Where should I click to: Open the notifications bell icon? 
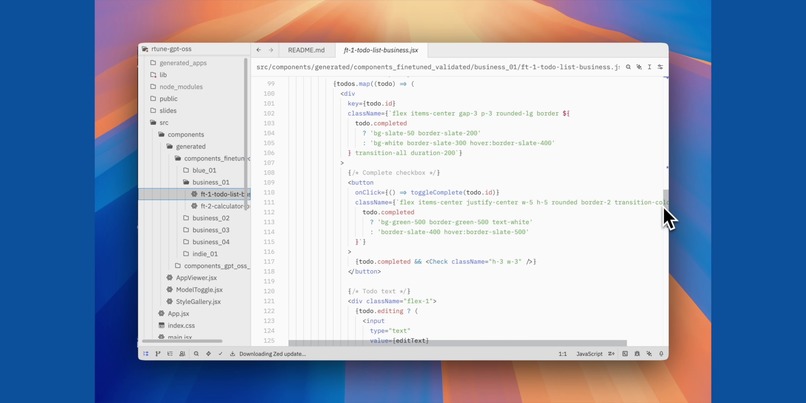(x=662, y=354)
